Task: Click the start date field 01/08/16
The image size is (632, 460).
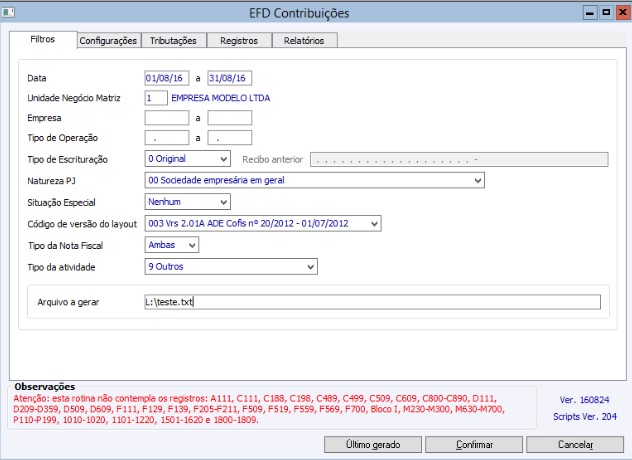Action: (167, 78)
